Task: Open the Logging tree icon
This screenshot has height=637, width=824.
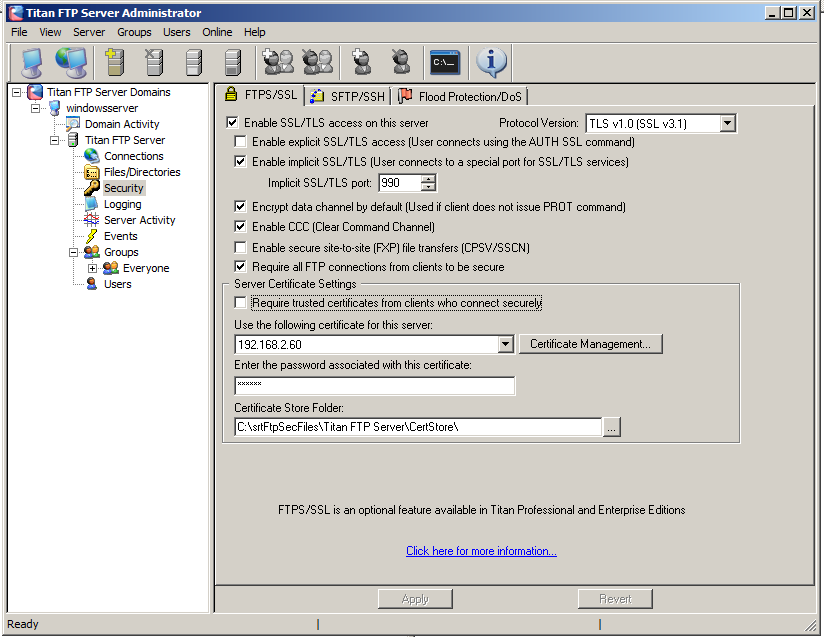Action: pos(92,204)
